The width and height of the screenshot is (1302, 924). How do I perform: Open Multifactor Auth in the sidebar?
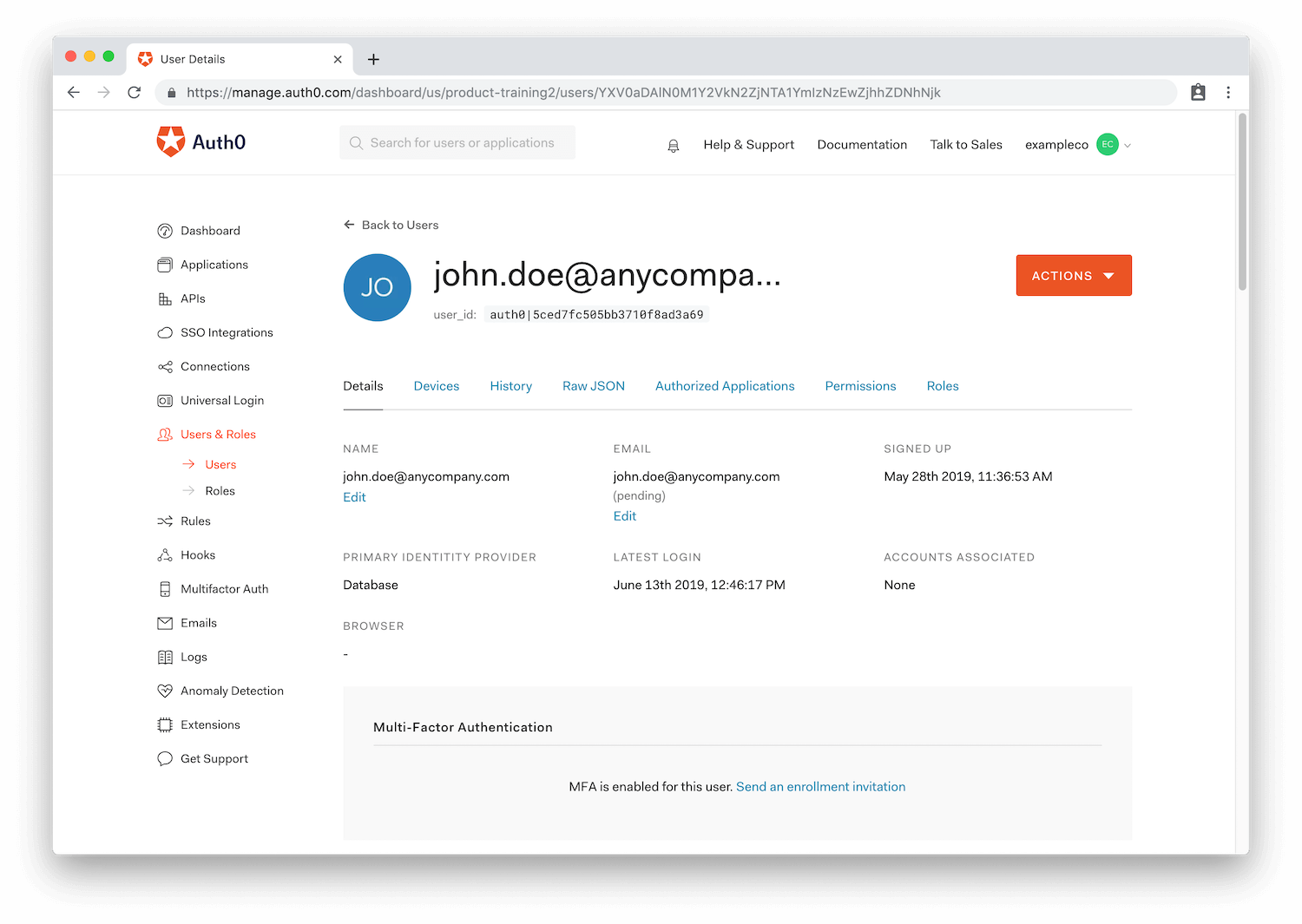coord(224,589)
